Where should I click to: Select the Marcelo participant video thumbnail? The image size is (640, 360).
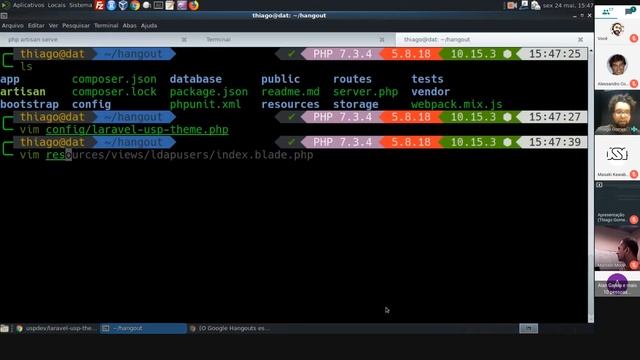tap(617, 248)
